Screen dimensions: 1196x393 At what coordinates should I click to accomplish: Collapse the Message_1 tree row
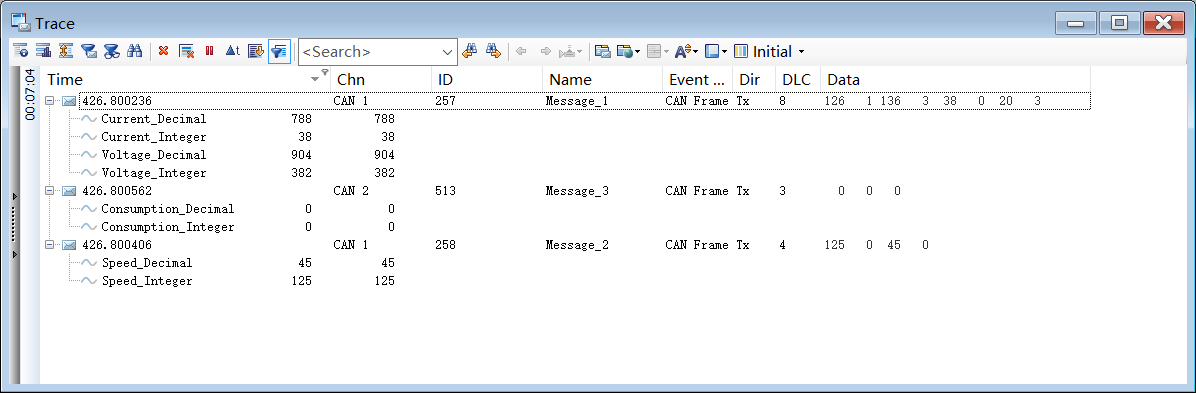tap(50, 100)
